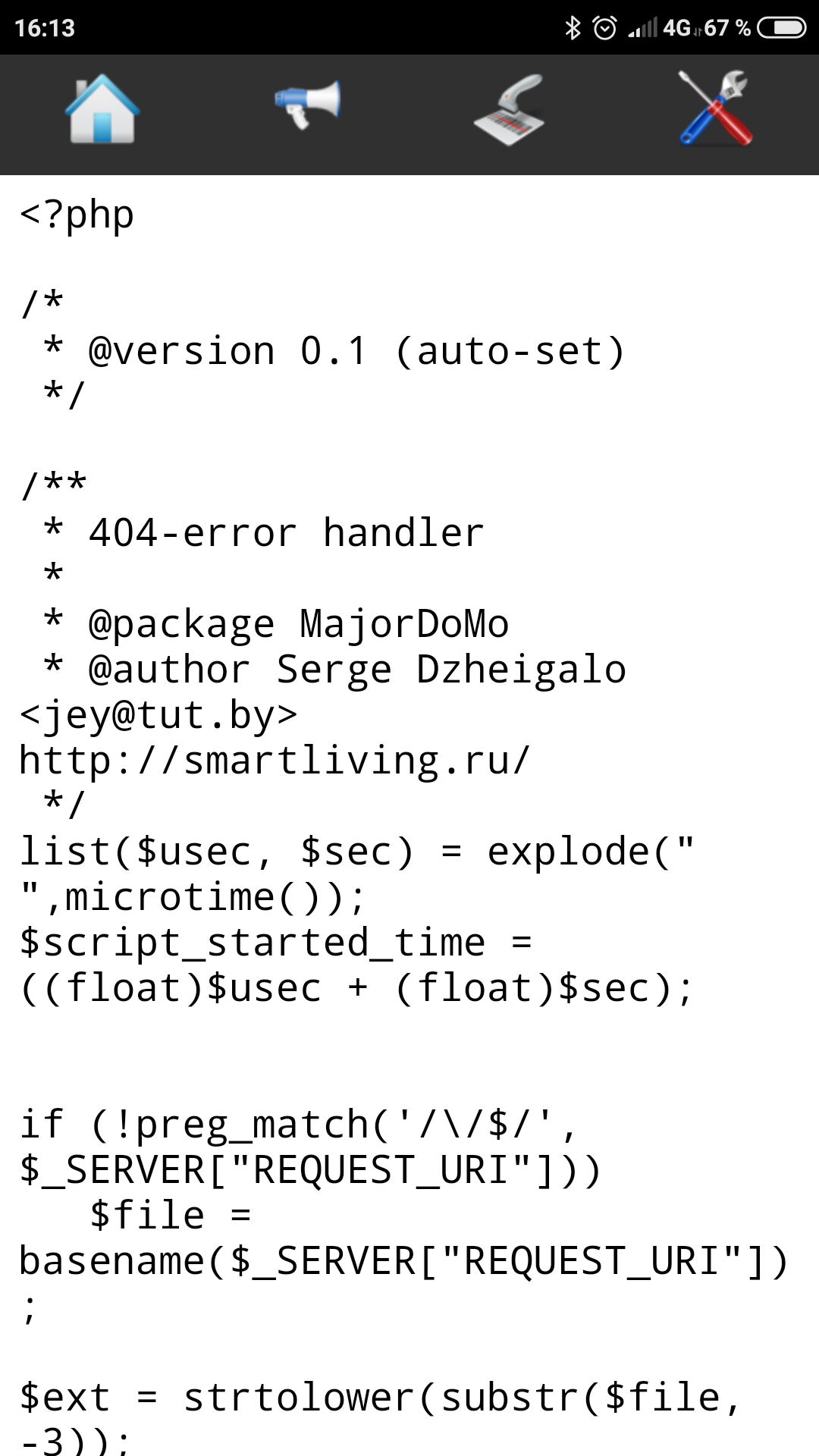Viewport: 819px width, 1456px height.
Task: Tap the 67 % battery percentage text
Action: [x=726, y=28]
